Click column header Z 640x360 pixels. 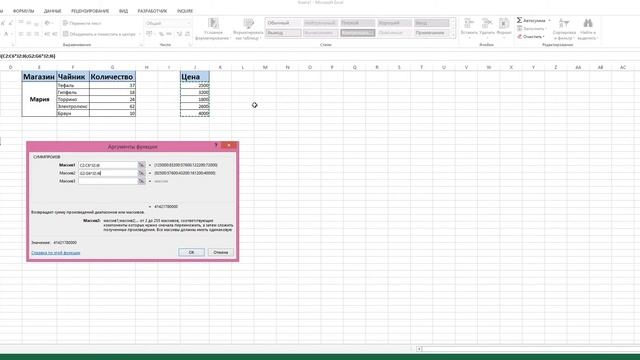coord(556,67)
